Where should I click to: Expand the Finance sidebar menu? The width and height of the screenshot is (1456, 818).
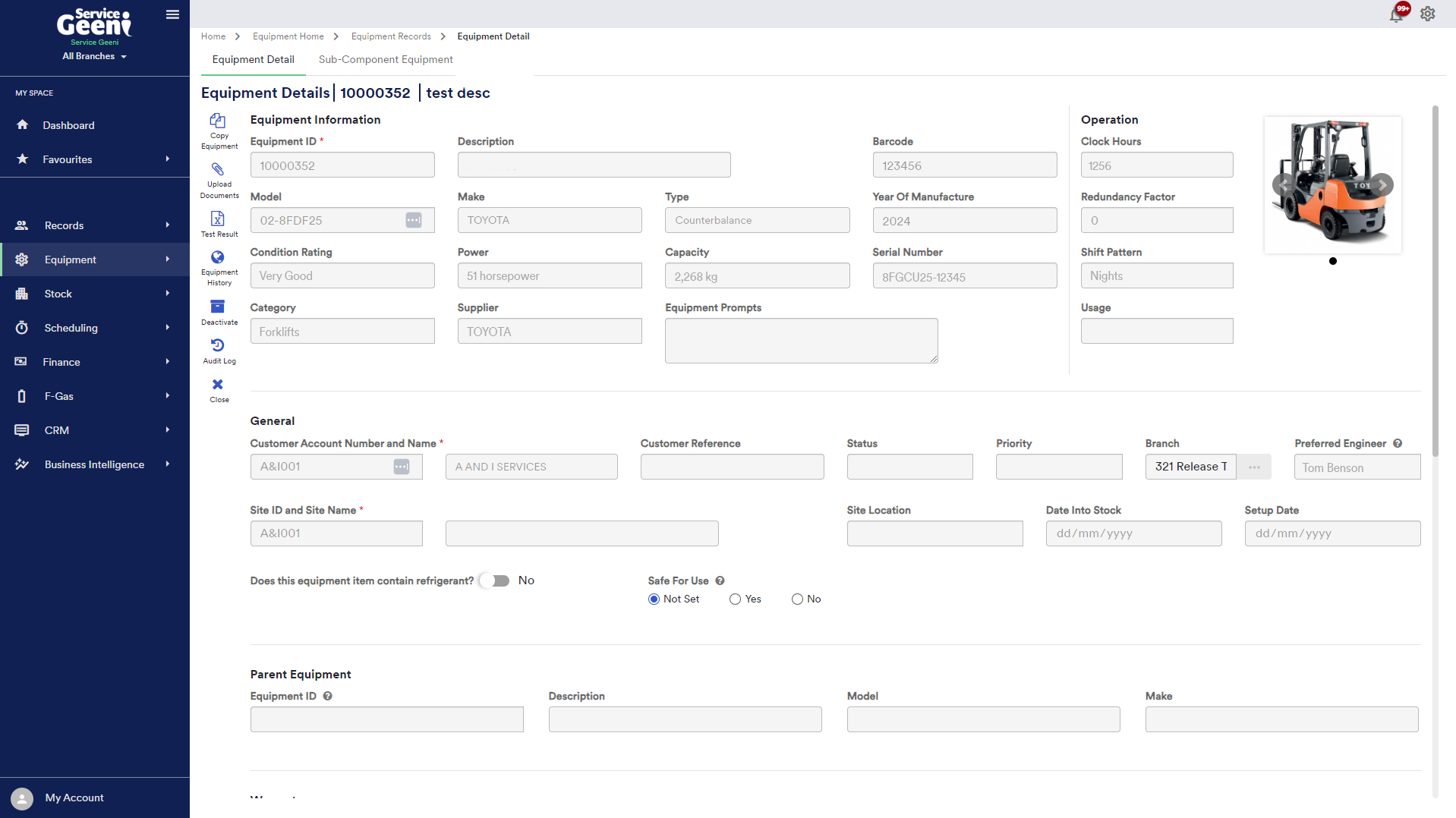click(x=94, y=362)
